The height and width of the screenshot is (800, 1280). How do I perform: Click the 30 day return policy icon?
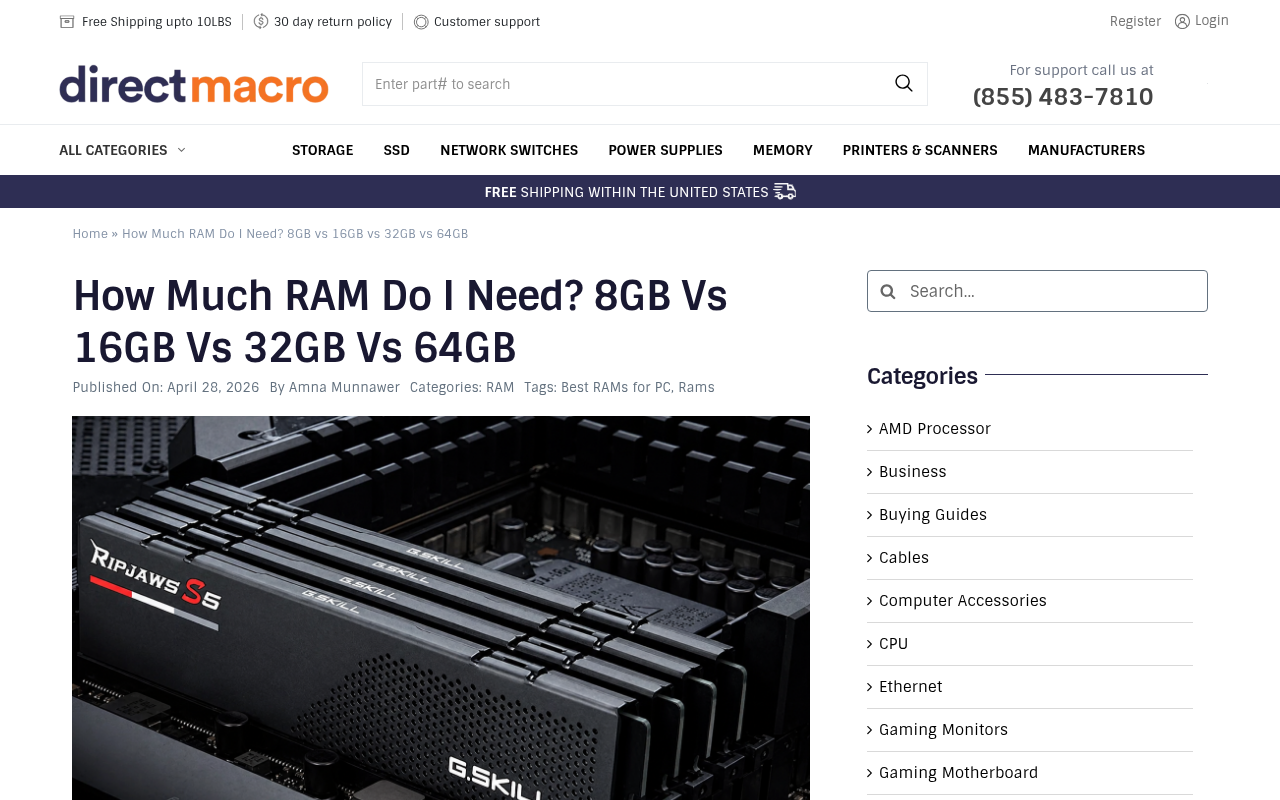point(261,21)
